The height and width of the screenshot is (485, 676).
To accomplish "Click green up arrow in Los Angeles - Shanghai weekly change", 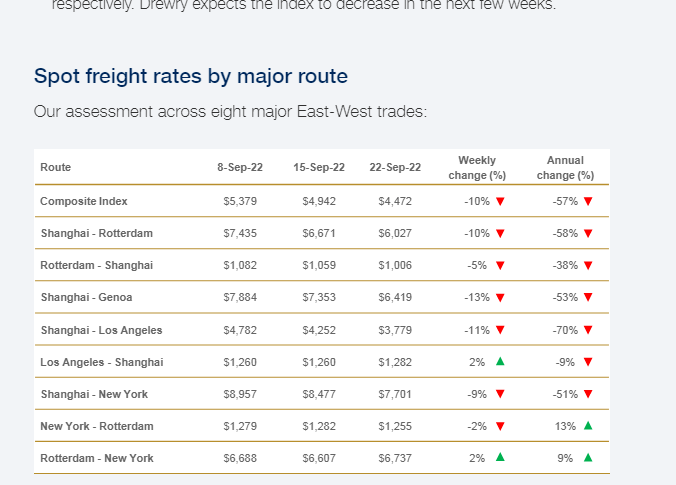I will pos(500,361).
